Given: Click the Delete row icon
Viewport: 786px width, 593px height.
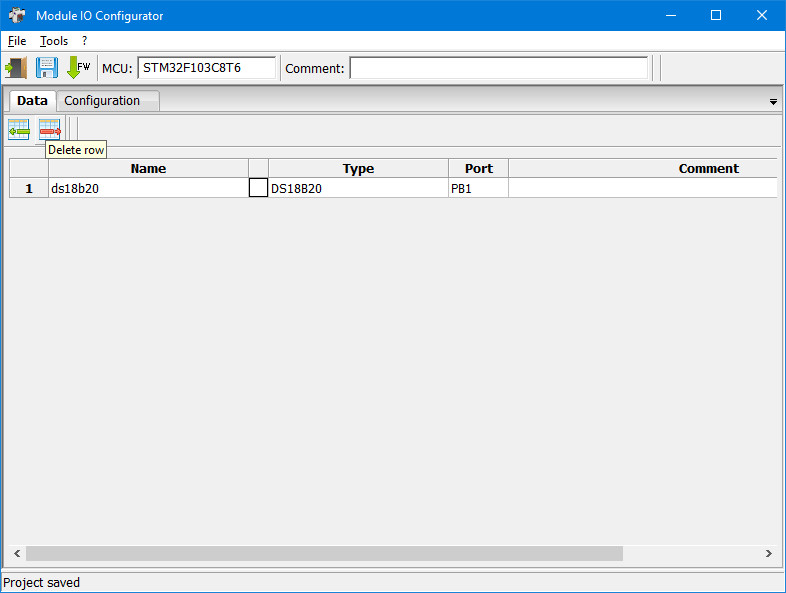Looking at the screenshot, I should tap(50, 130).
